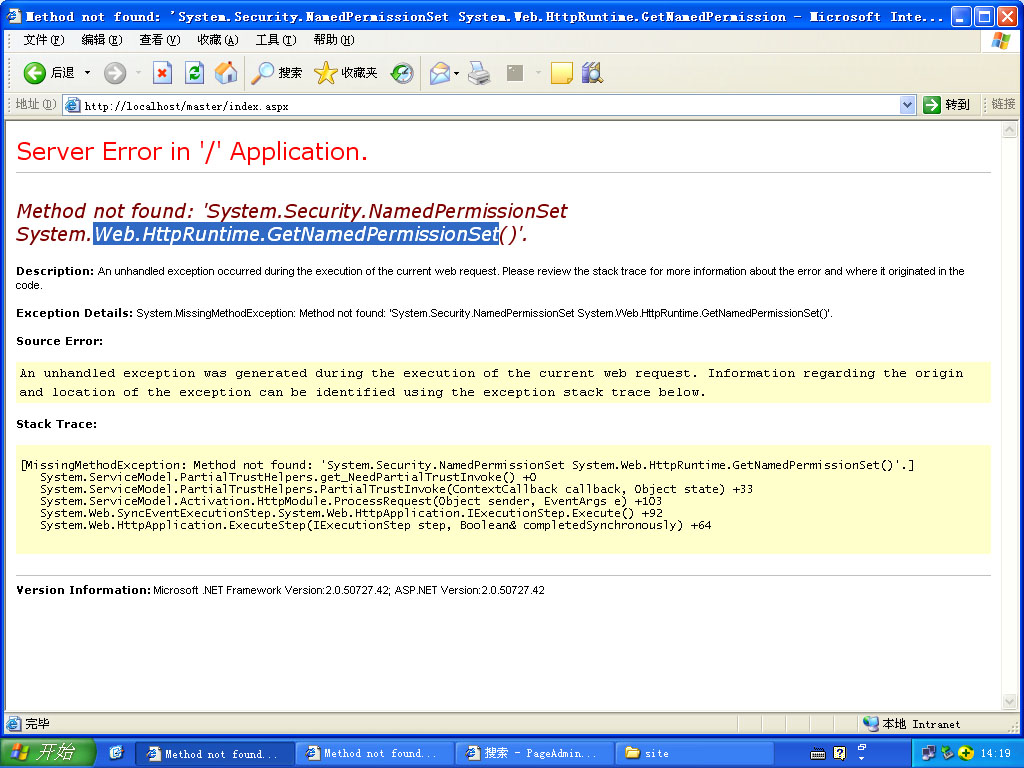Open the 文件(F) menu
Image resolution: width=1024 pixels, height=768 pixels.
[x=43, y=40]
